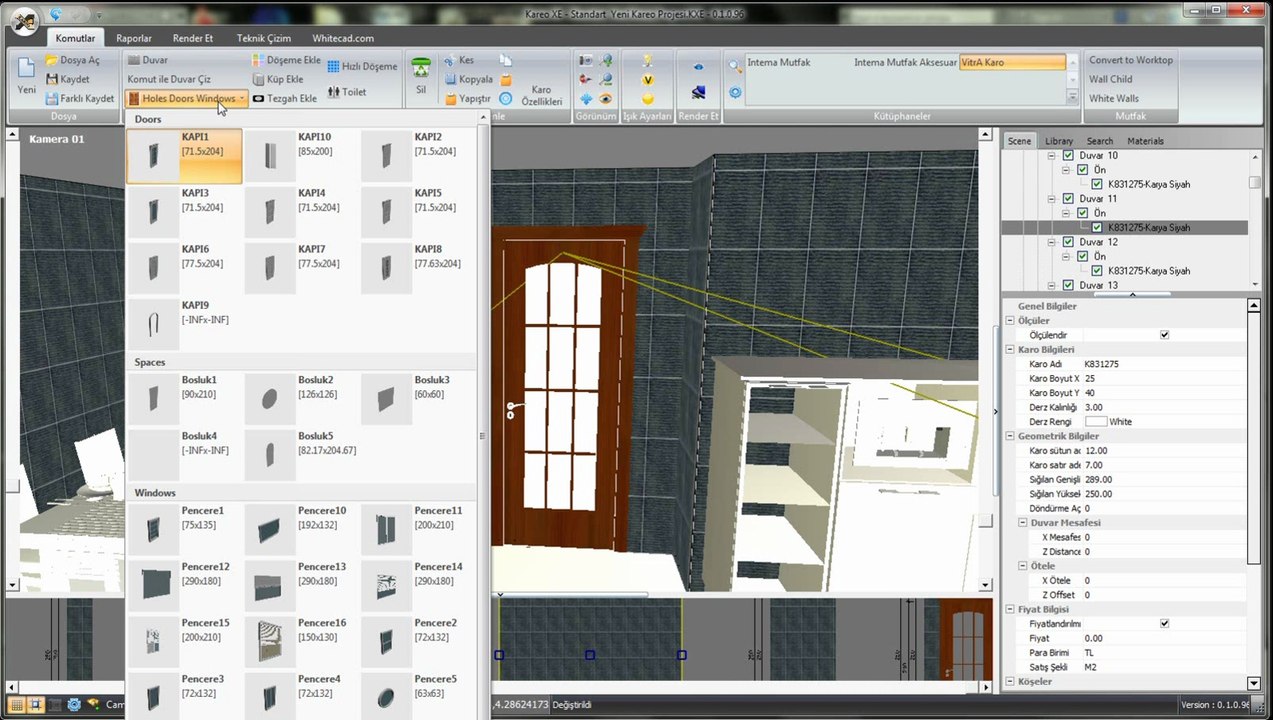The height and width of the screenshot is (720, 1273).
Task: Open the Karo Özellikleri tool
Action: (x=541, y=95)
